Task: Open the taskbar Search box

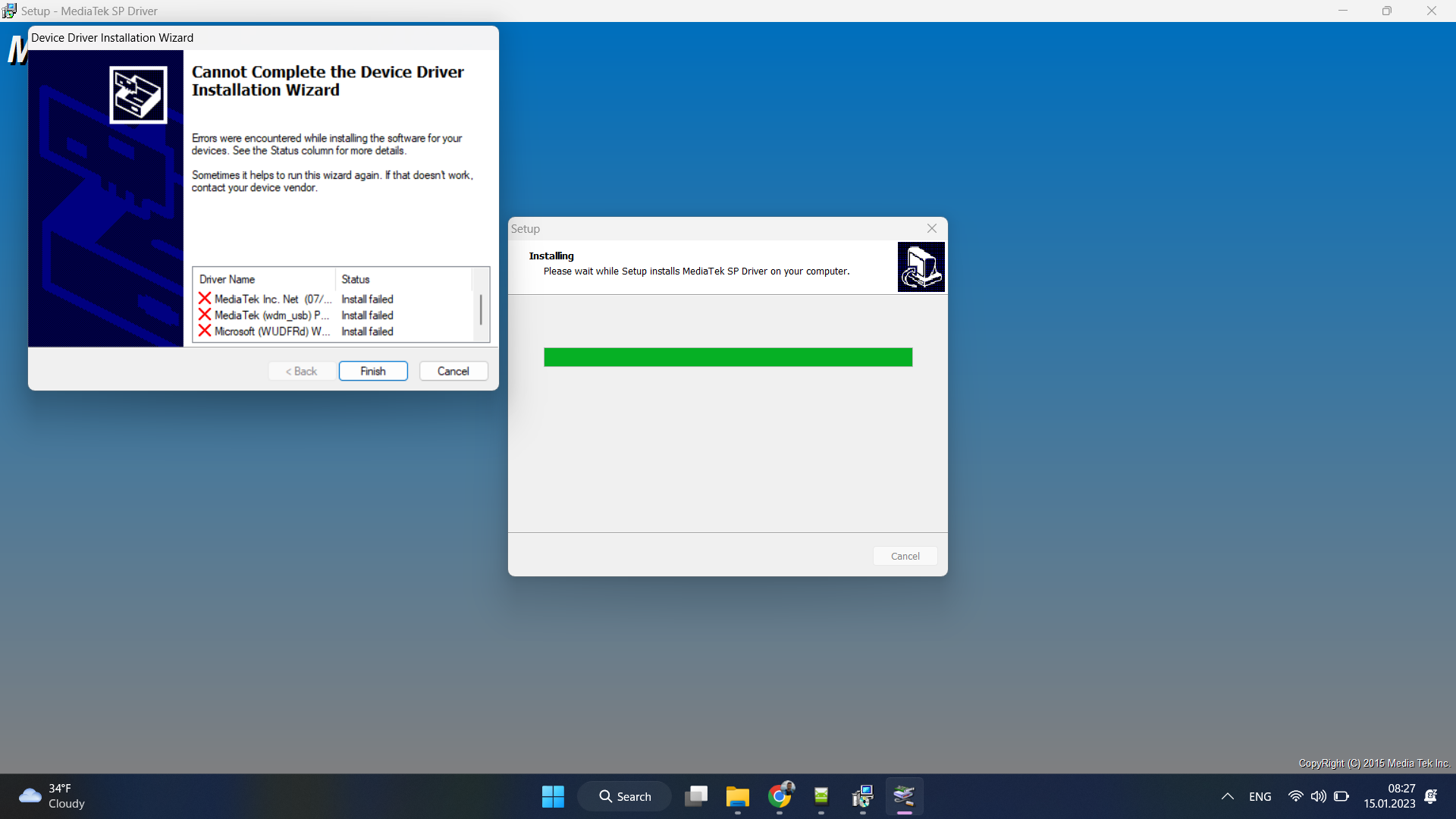Action: click(x=625, y=796)
